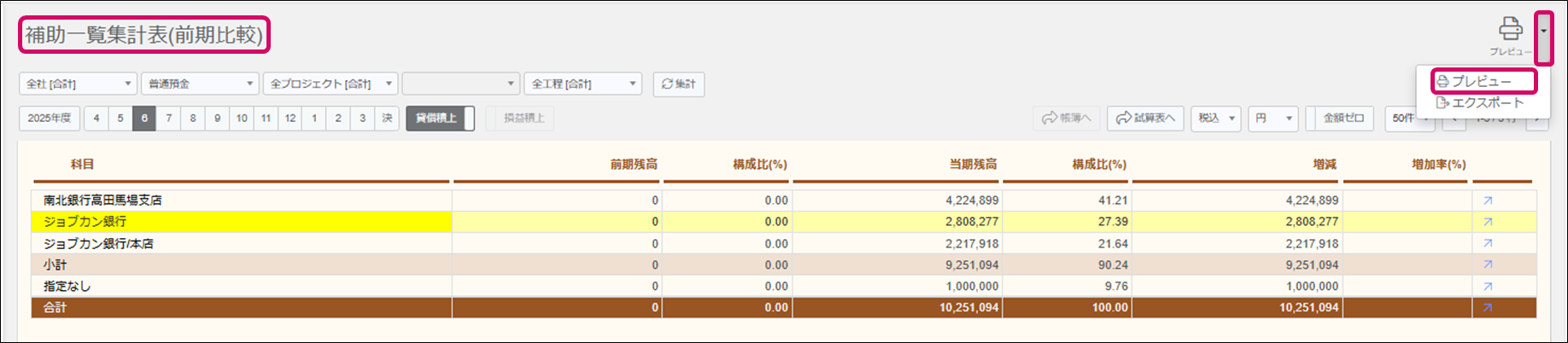Click drill-down arrow in 合計 row
The image size is (1568, 343).
tap(1487, 308)
